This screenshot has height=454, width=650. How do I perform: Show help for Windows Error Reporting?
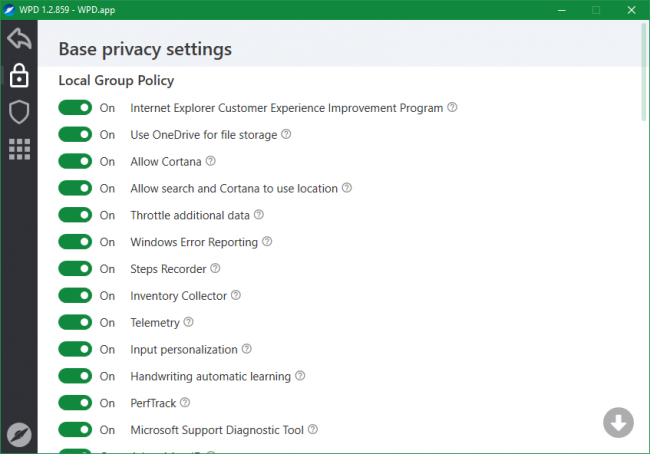[267, 241]
